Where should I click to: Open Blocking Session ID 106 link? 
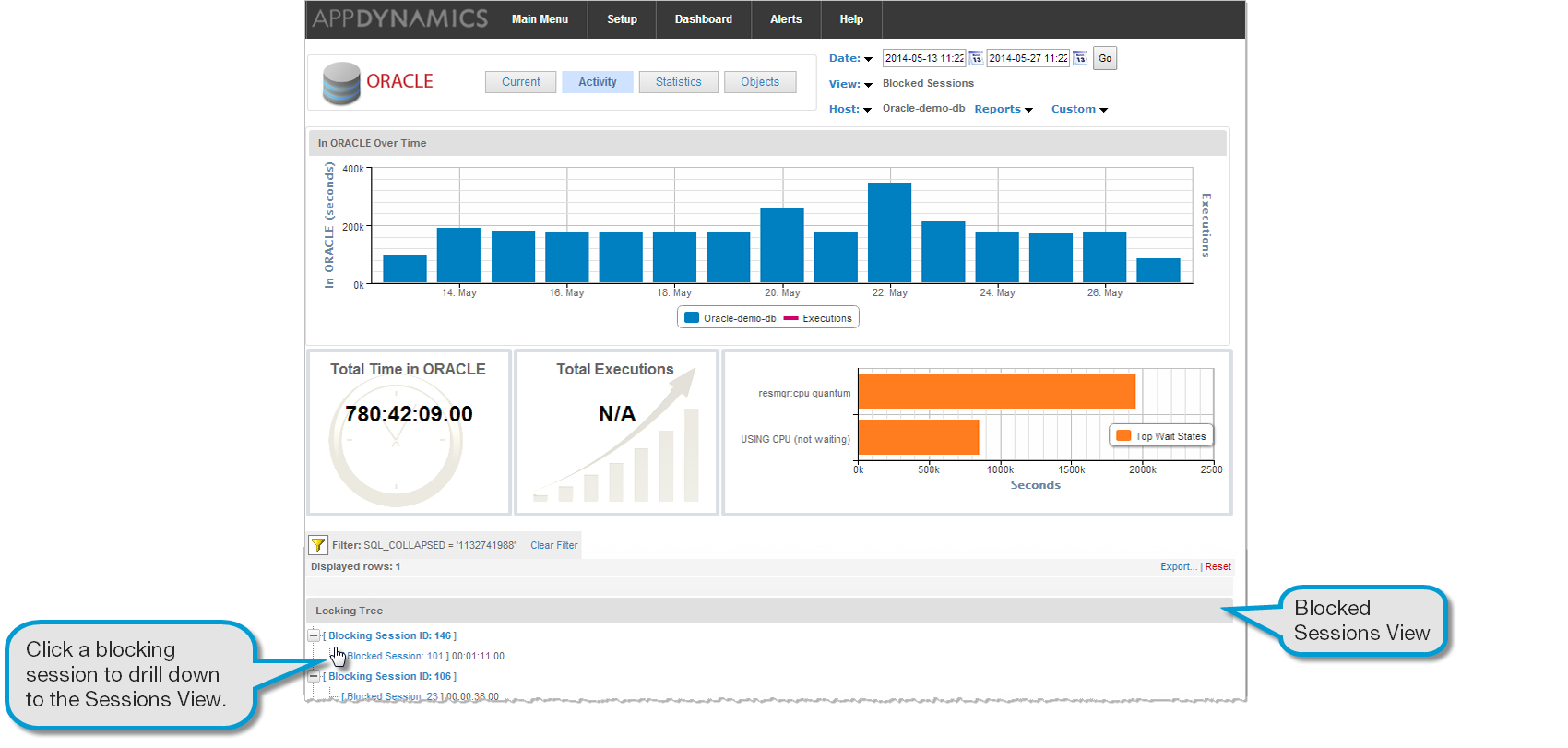tap(390, 676)
